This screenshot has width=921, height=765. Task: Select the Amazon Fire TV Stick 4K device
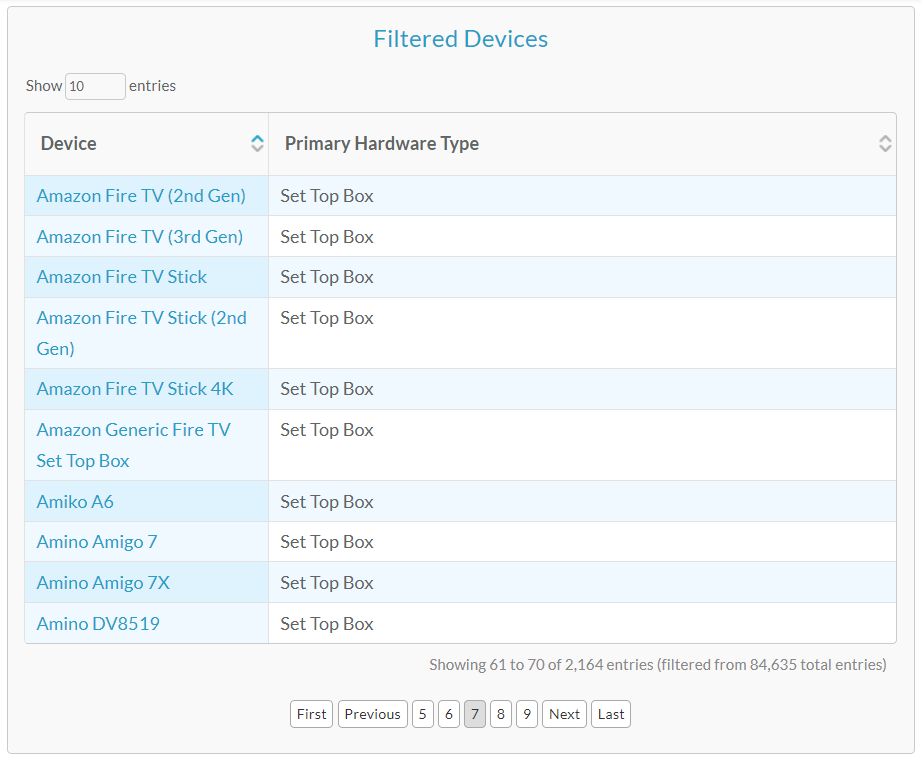pyautogui.click(x=135, y=389)
